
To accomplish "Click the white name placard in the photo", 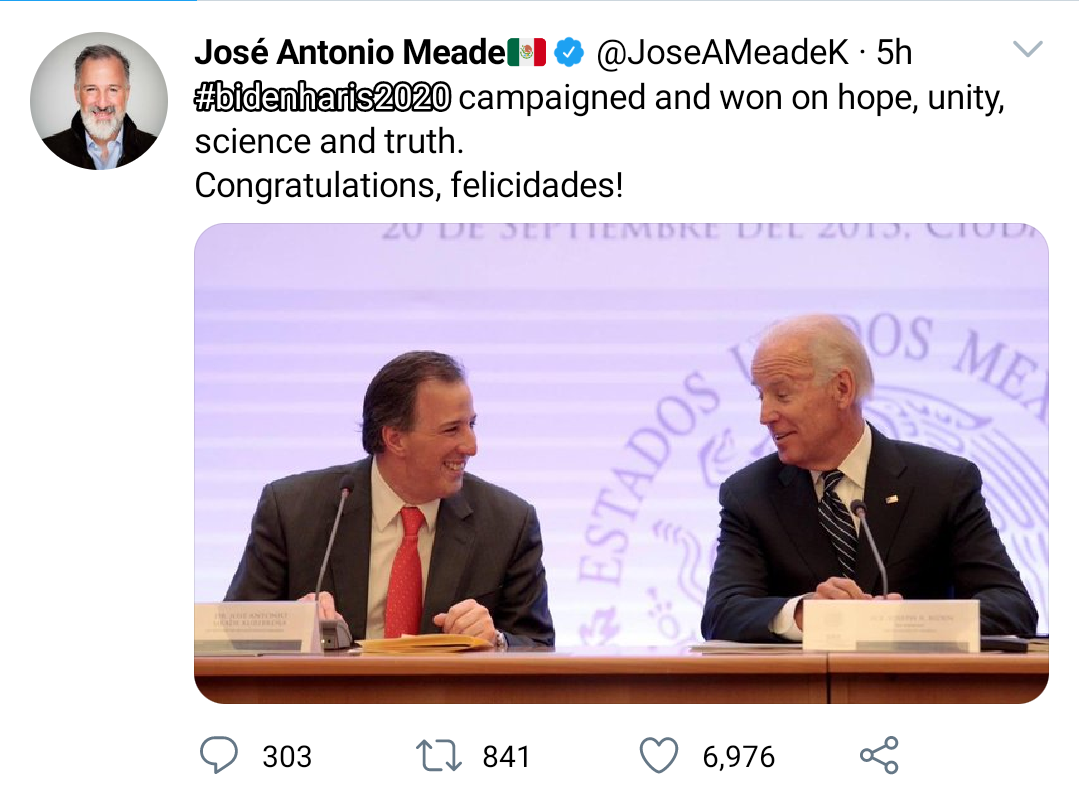I will [x=890, y=626].
